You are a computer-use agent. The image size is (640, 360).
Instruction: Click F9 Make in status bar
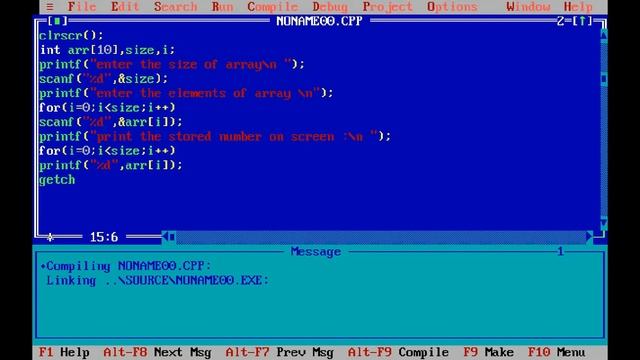point(489,352)
